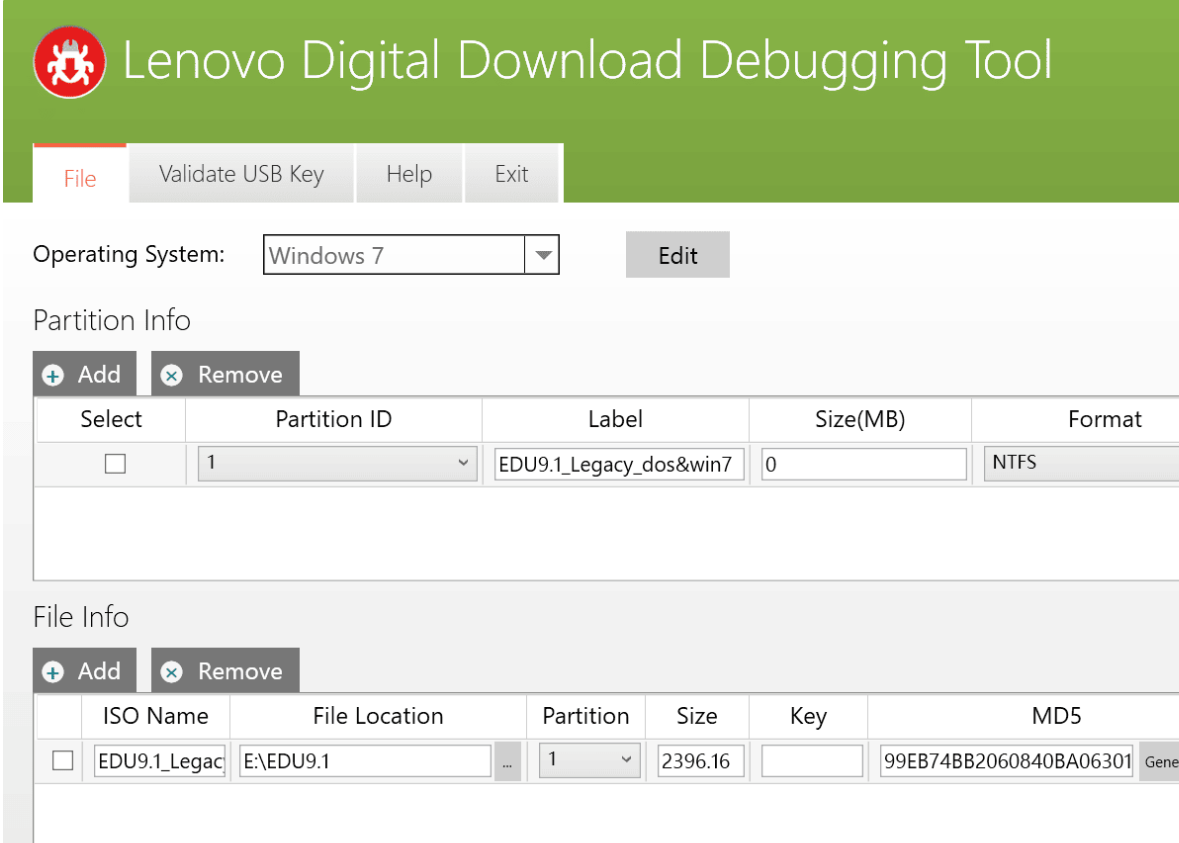Click the X icon on File Info Remove
The height and width of the screenshot is (843, 1179).
click(x=171, y=672)
